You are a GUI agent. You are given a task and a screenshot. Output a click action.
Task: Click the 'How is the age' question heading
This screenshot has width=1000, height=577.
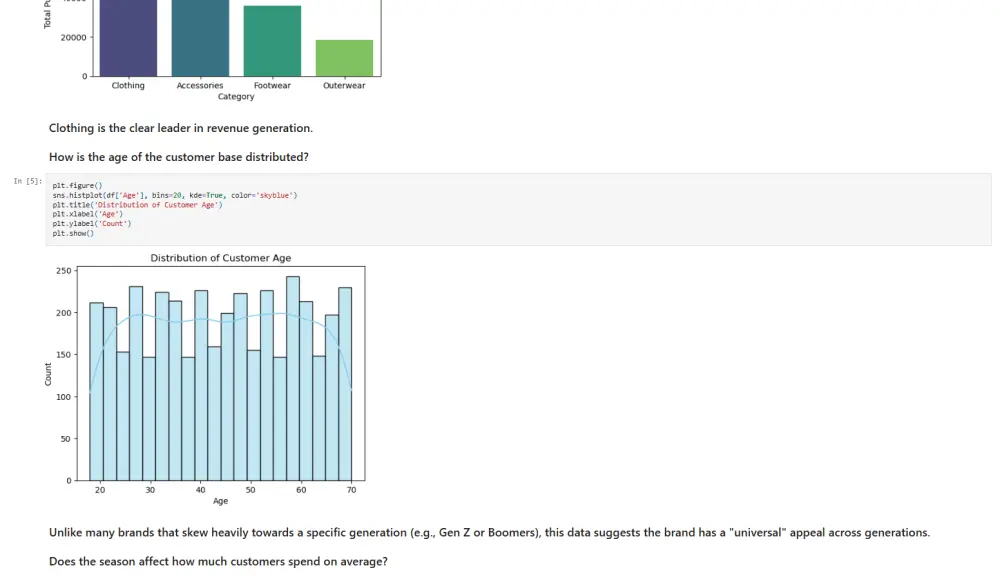pos(179,157)
